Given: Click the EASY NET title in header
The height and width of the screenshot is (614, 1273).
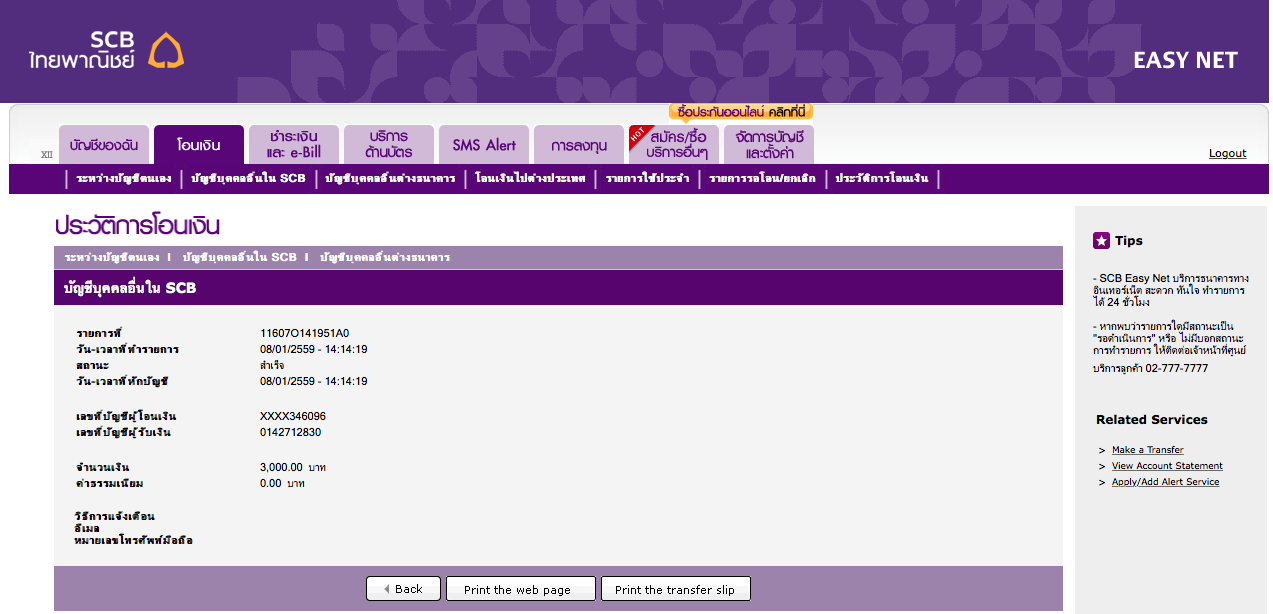Looking at the screenshot, I should (x=1186, y=60).
